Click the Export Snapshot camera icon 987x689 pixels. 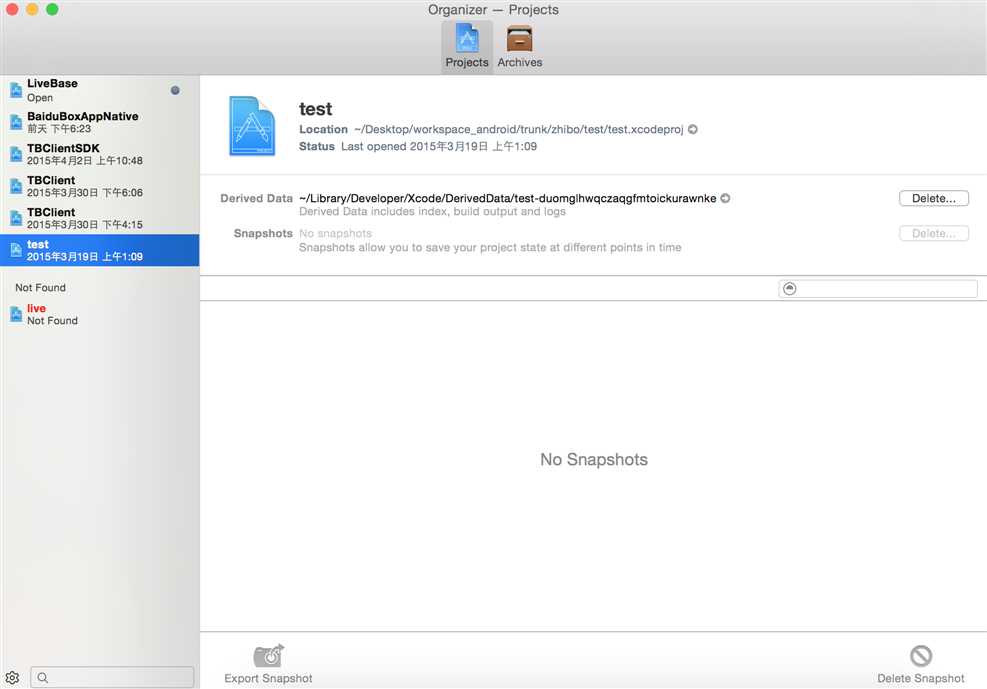[269, 656]
